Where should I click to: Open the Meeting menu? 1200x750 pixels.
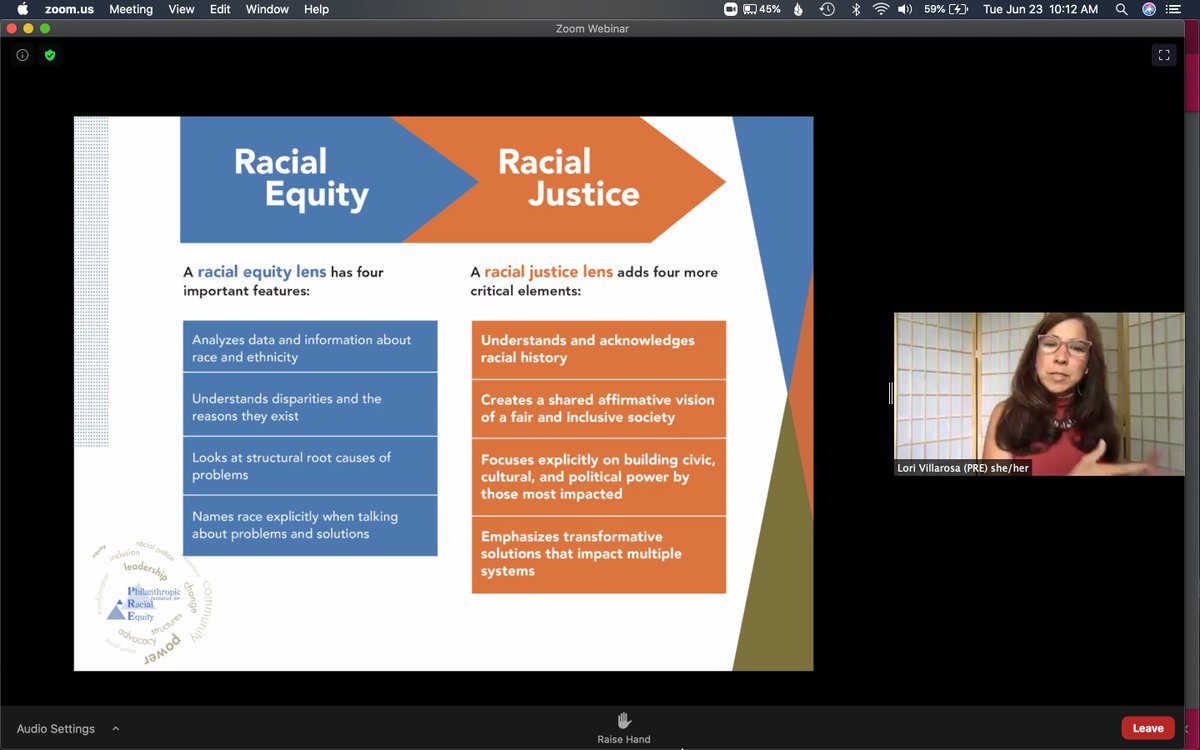click(x=131, y=9)
